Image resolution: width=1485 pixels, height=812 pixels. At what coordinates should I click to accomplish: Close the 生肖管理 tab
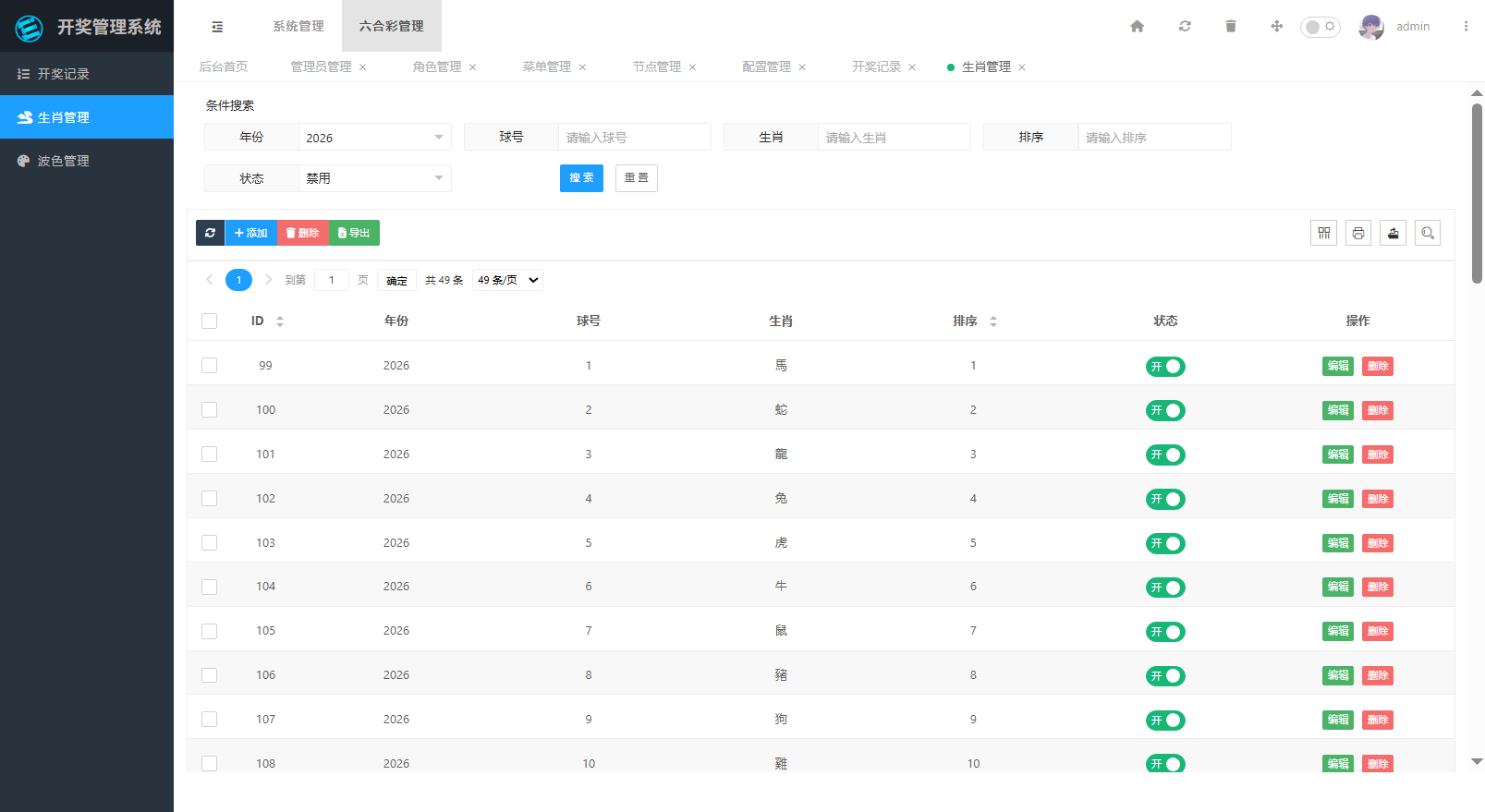[1022, 67]
